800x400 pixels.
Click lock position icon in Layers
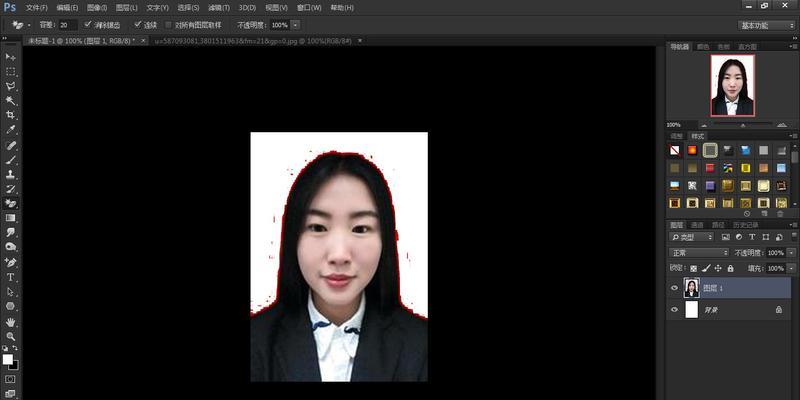click(718, 268)
